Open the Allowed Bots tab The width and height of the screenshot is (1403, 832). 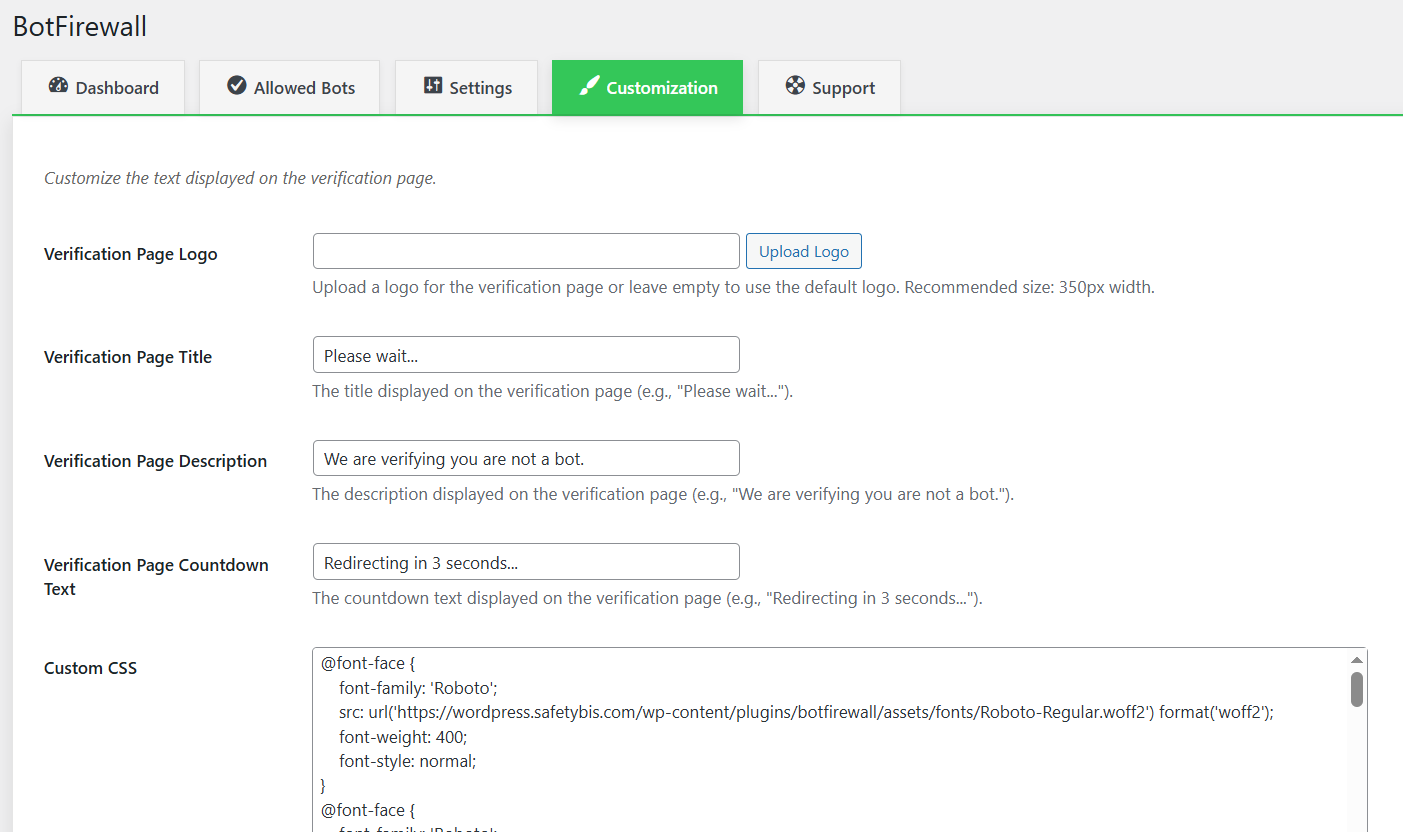(x=289, y=87)
